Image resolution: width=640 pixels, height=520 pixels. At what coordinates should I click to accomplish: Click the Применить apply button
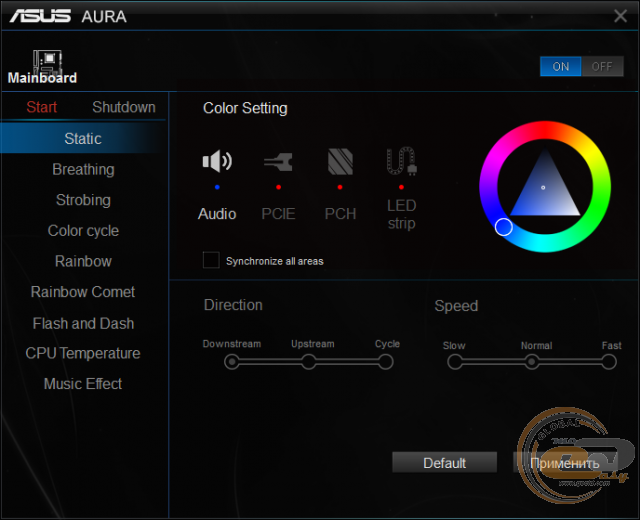(x=565, y=463)
